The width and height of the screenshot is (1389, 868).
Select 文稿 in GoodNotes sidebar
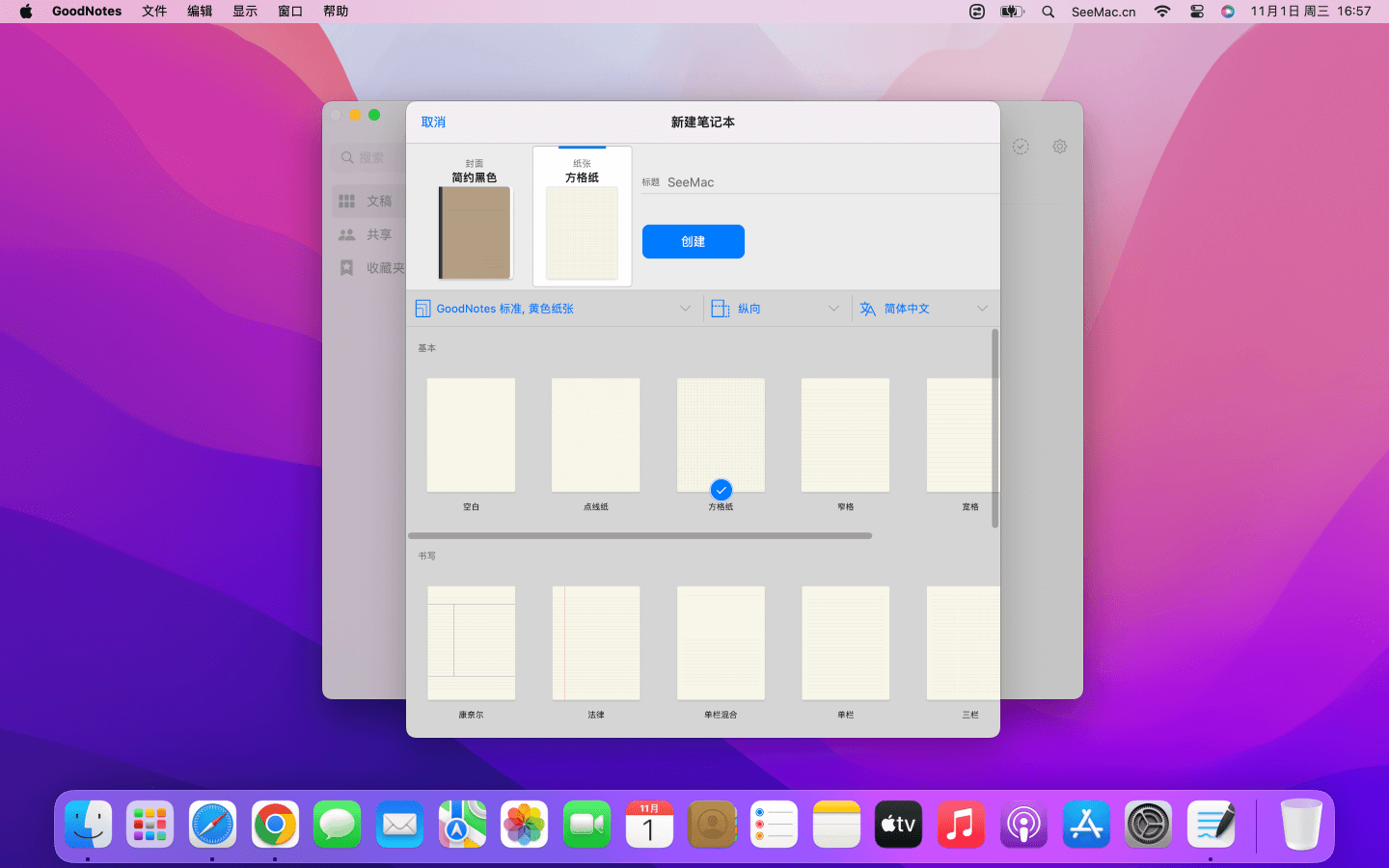(367, 201)
